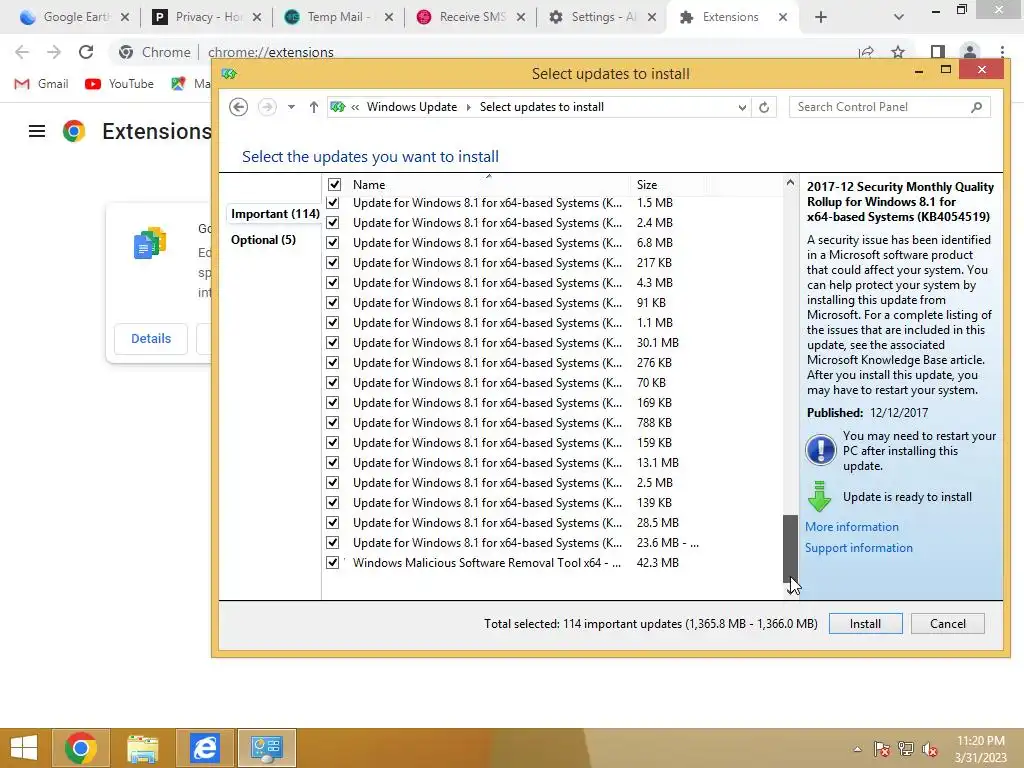Screen dimensions: 1024x768
Task: Open a new Chrome tab
Action: tap(821, 17)
